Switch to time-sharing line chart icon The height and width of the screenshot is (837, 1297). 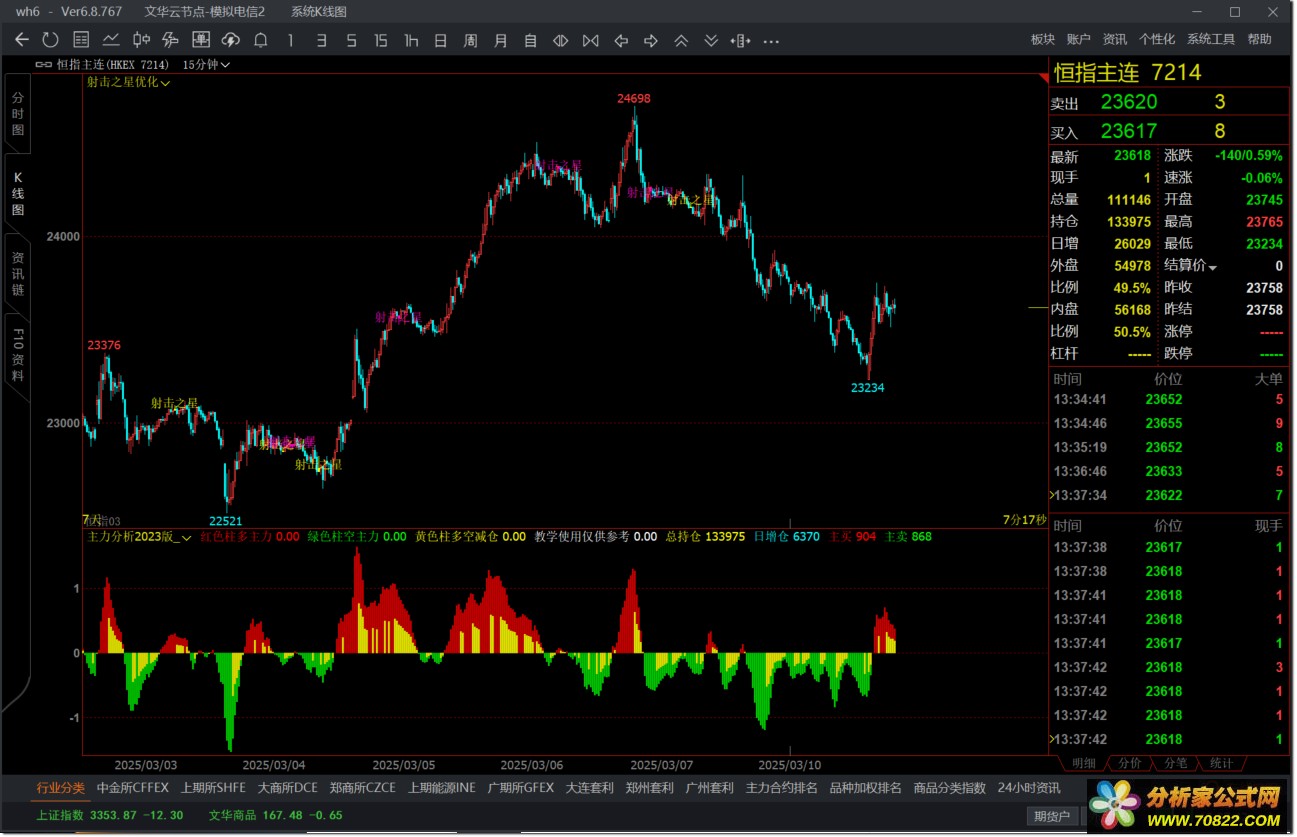(111, 40)
